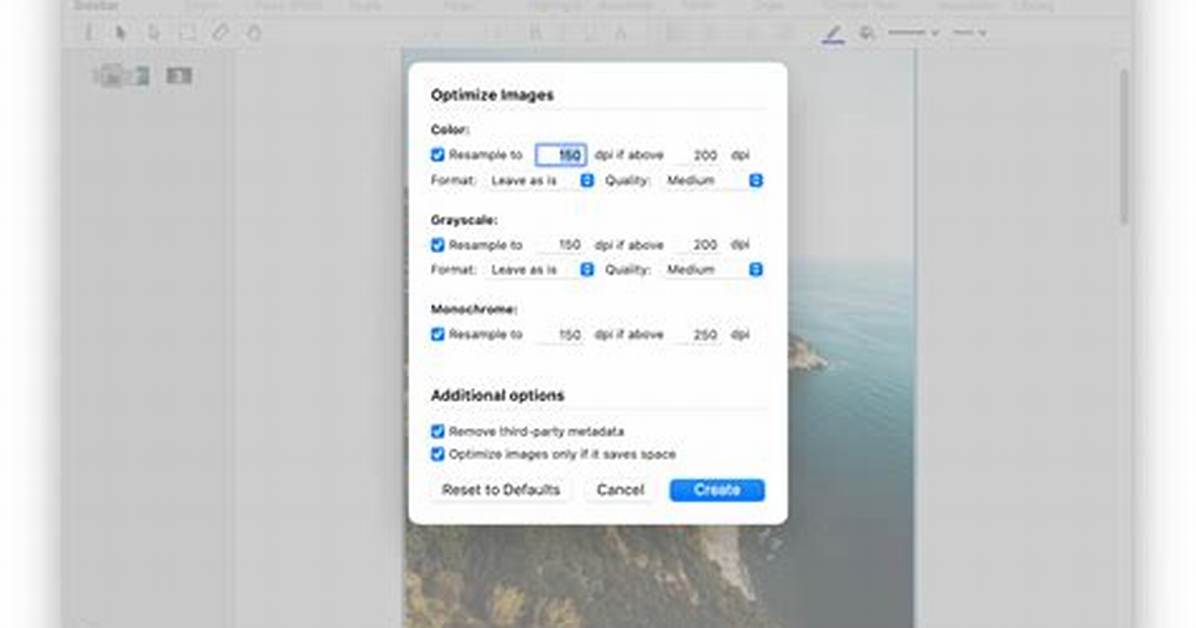Uncheck Remove third-party metadata

(437, 431)
